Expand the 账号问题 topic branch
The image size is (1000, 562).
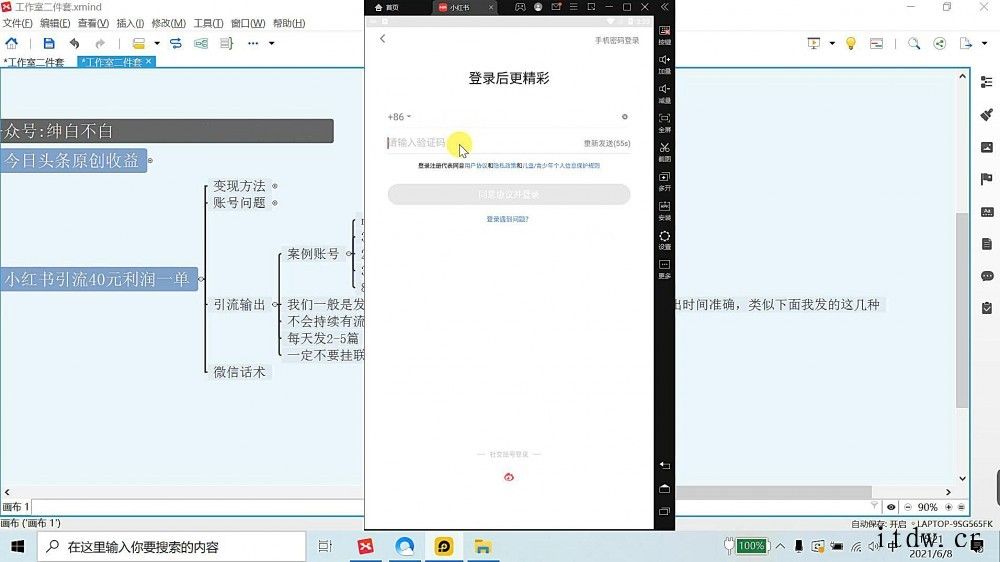click(275, 203)
